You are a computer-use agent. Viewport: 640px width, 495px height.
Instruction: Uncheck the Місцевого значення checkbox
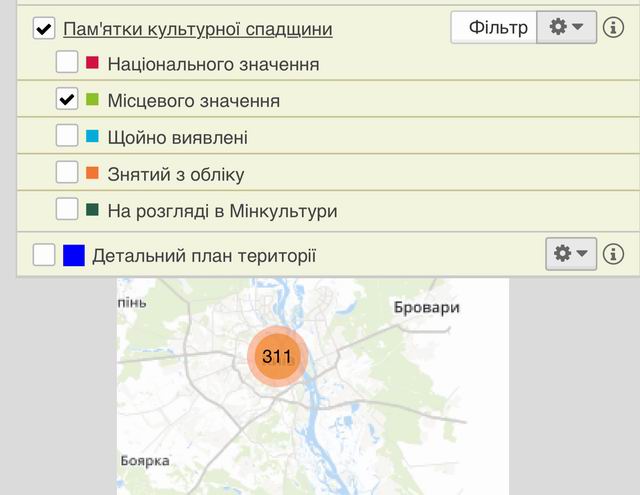67,99
